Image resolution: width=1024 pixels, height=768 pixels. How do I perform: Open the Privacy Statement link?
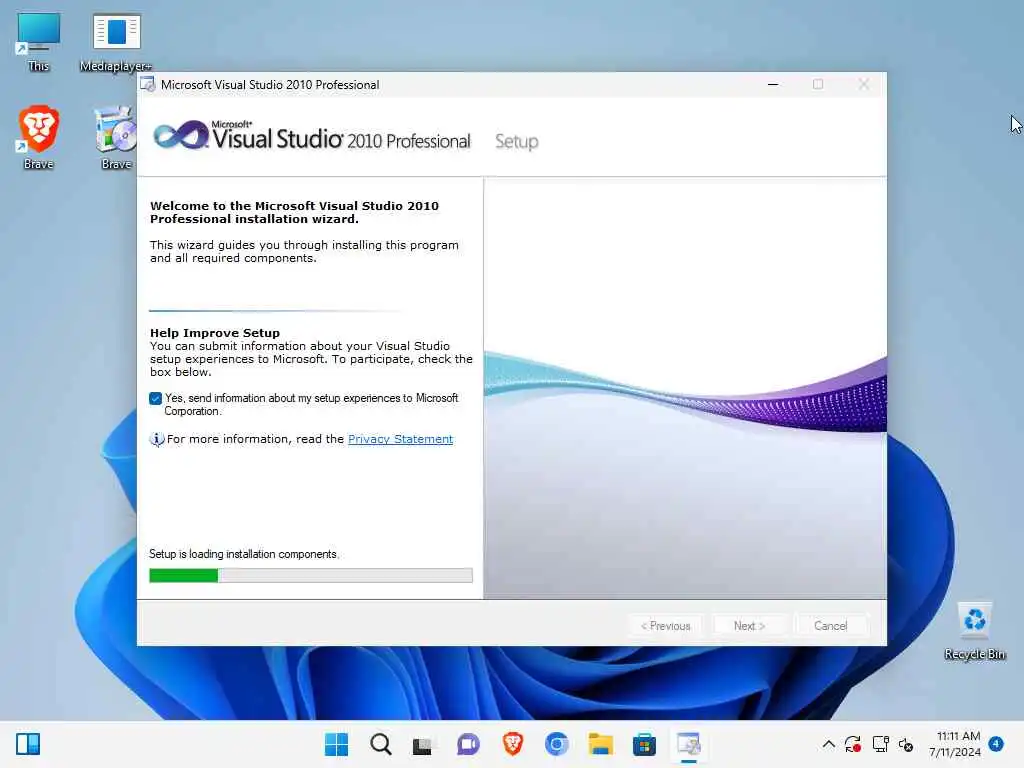click(x=400, y=440)
